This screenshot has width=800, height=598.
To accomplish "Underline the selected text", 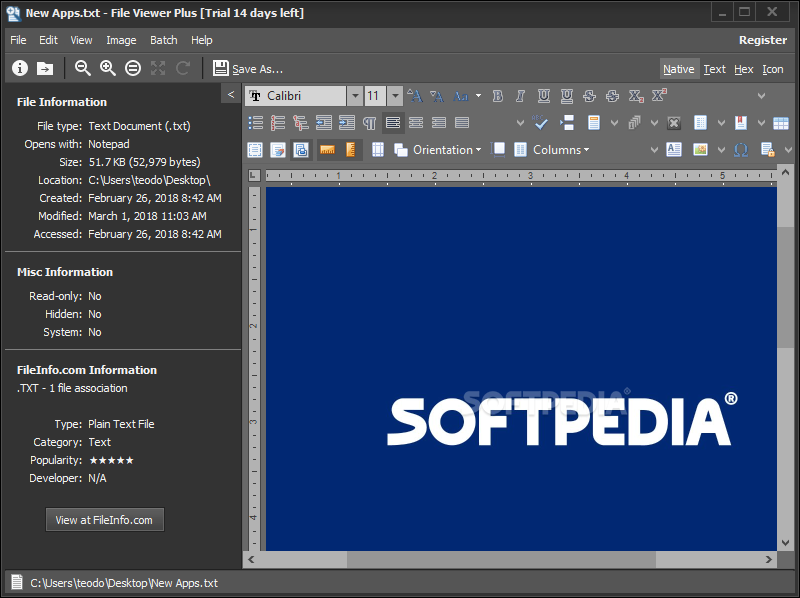I will click(x=543, y=95).
